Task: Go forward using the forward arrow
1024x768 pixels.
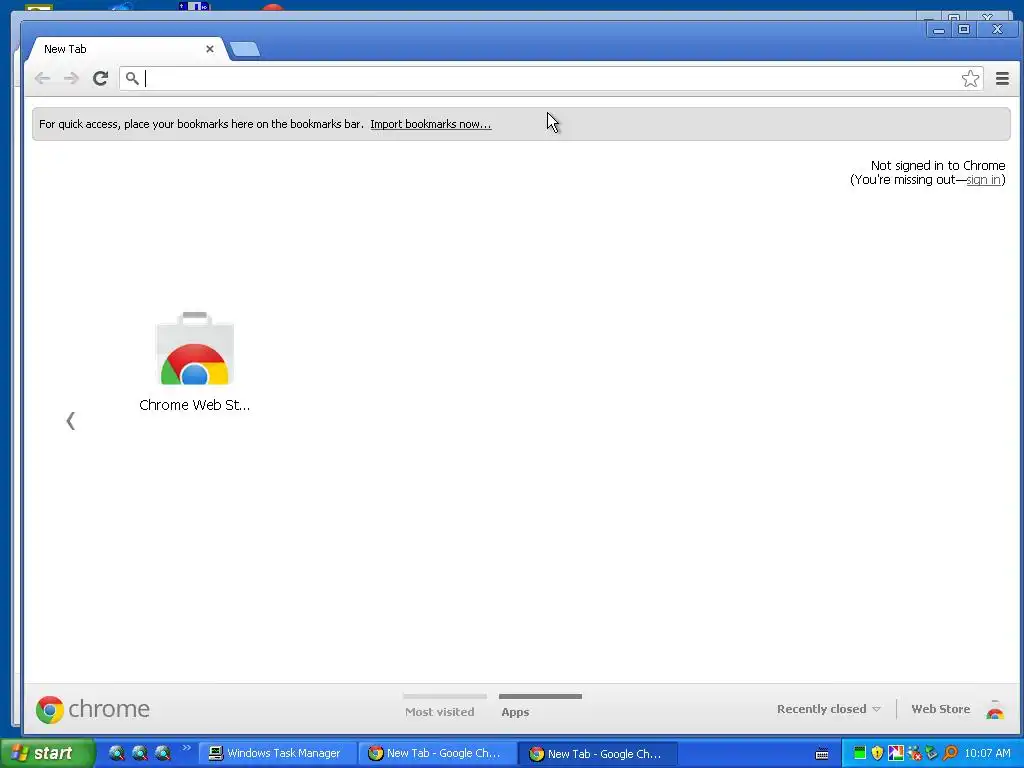Action: 71,79
